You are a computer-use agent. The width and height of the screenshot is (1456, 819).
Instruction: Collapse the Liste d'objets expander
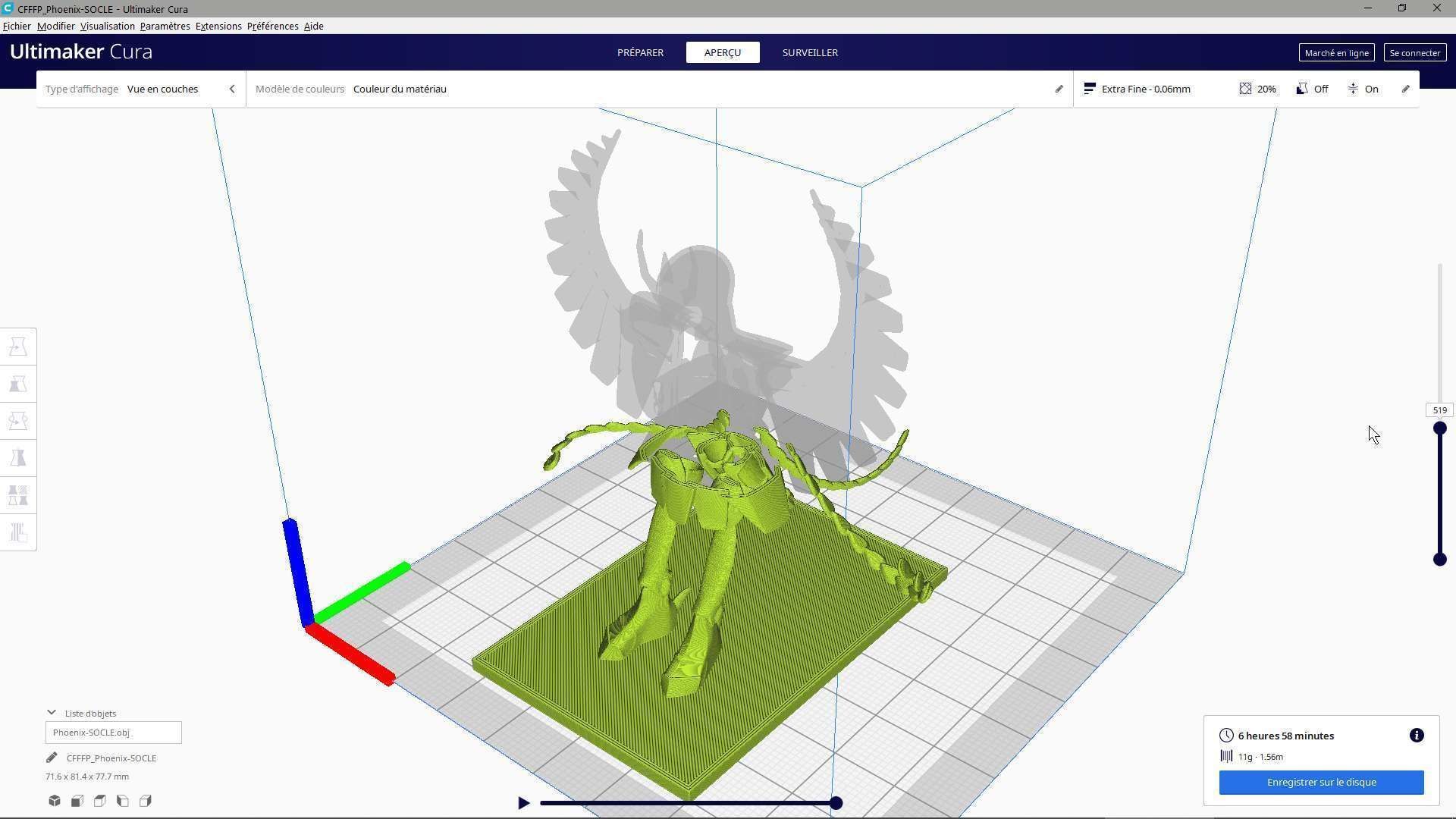point(51,713)
